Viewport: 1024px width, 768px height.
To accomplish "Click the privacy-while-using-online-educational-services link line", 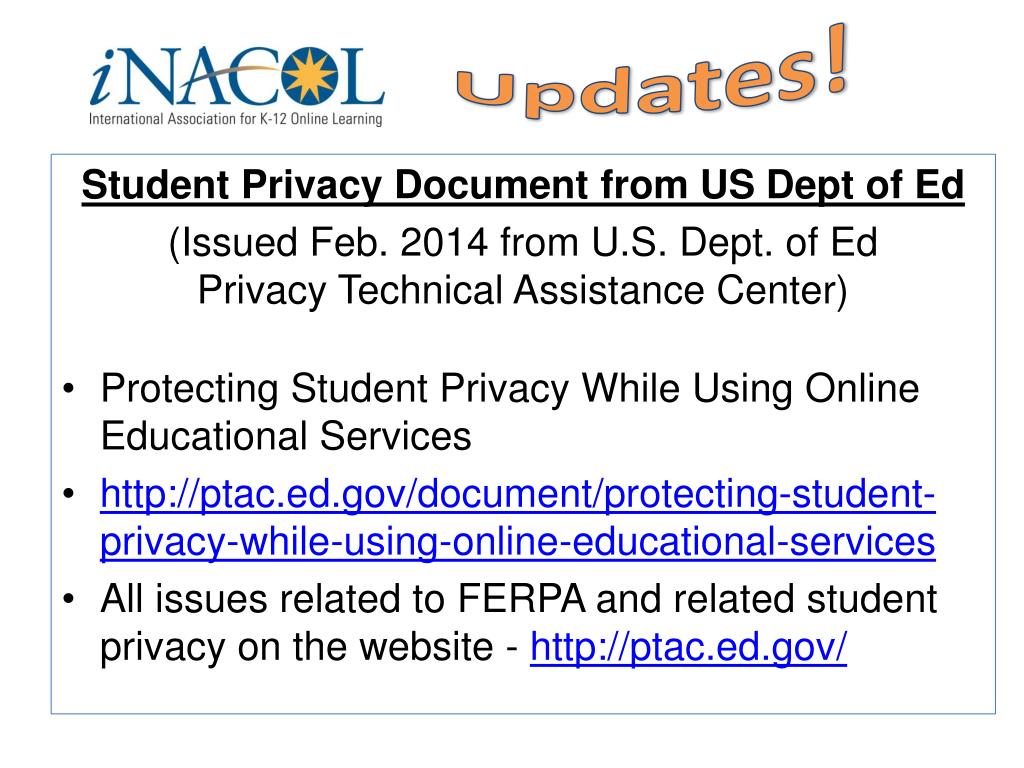I will point(518,543).
